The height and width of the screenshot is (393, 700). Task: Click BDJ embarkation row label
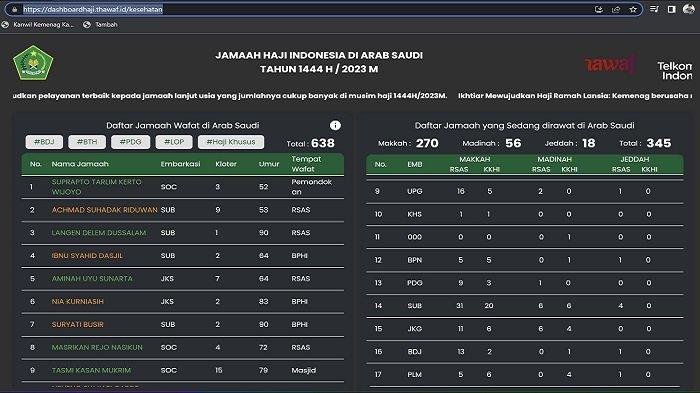[x=415, y=352]
